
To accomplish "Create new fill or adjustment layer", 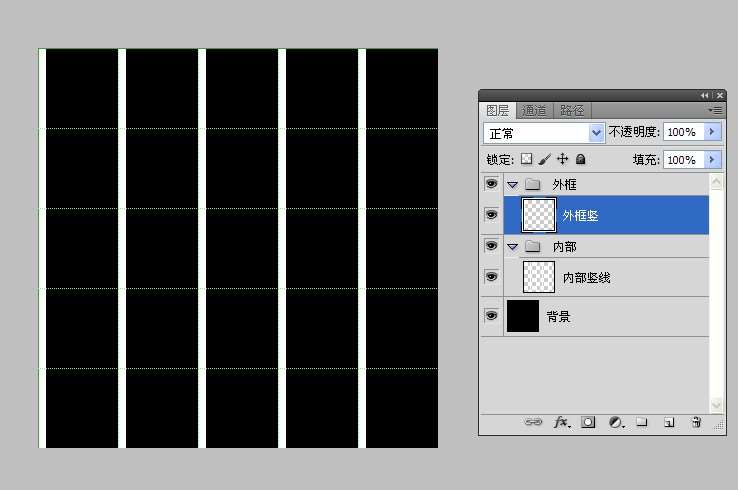I will click(x=615, y=423).
